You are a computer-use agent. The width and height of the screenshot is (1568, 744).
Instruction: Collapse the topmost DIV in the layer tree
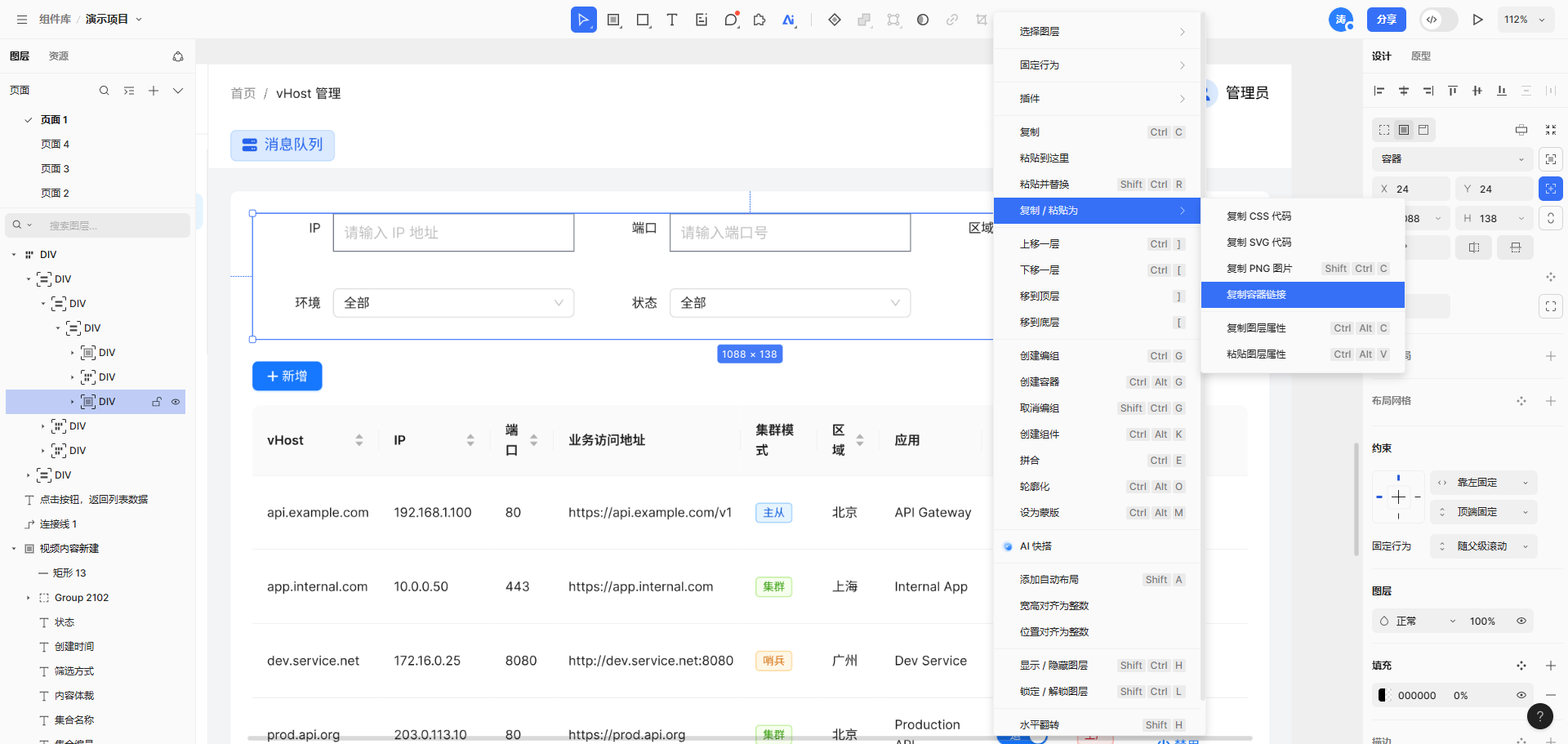(13, 254)
